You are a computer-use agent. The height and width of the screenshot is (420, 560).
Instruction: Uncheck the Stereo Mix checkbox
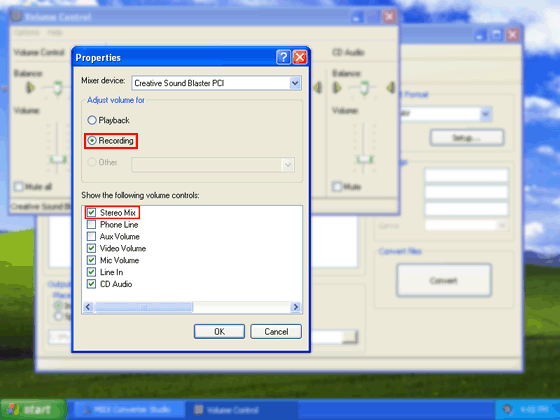coord(91,212)
